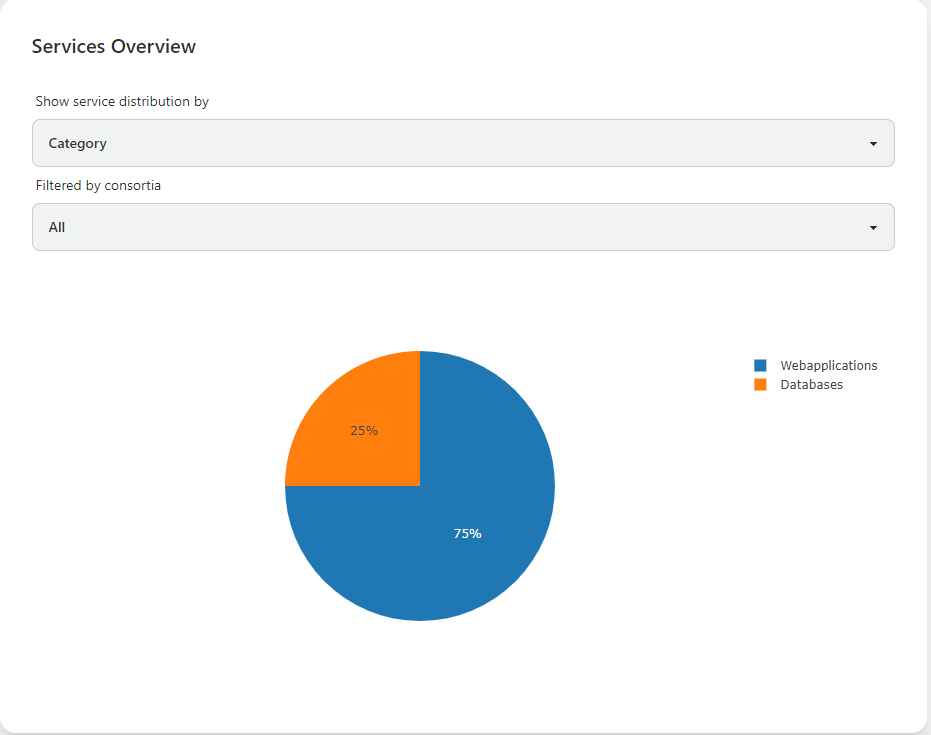The image size is (931, 735).
Task: Click the 'Show service distribution by' label
Action: [122, 102]
